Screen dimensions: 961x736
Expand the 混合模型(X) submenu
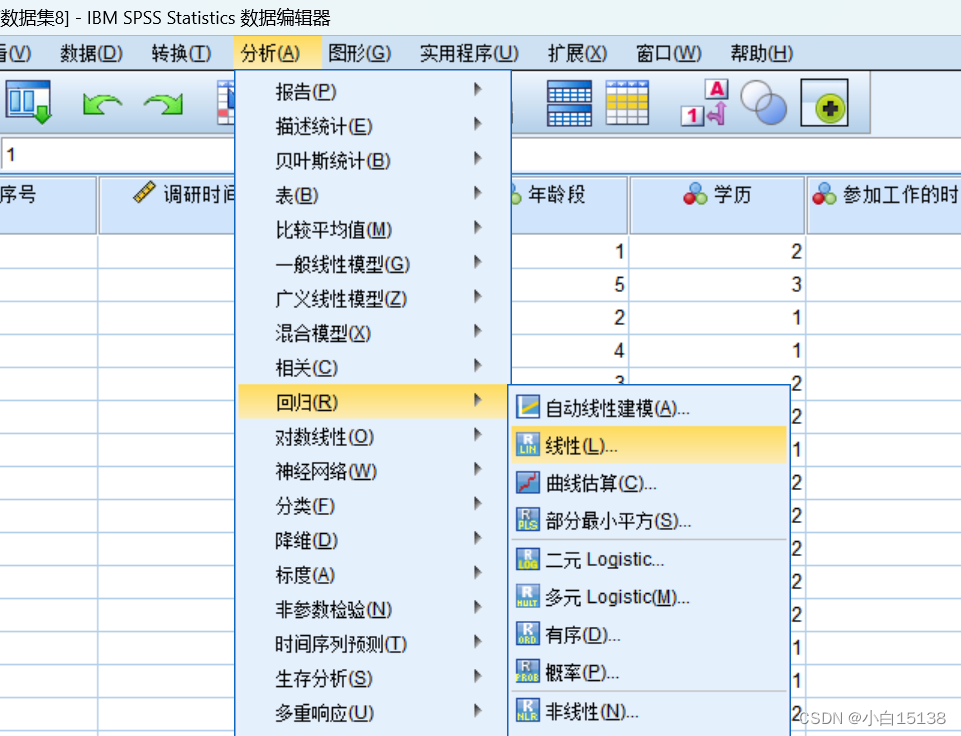373,333
